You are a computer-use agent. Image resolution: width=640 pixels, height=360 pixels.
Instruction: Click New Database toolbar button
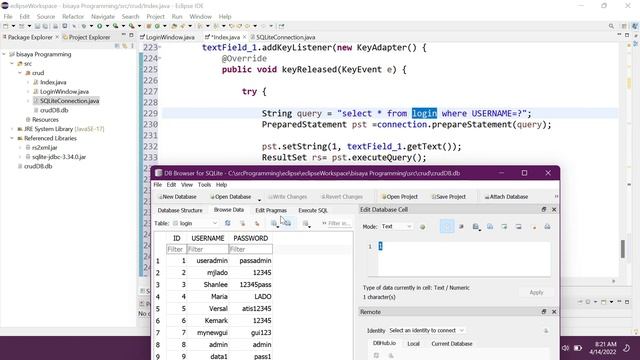coord(177,197)
